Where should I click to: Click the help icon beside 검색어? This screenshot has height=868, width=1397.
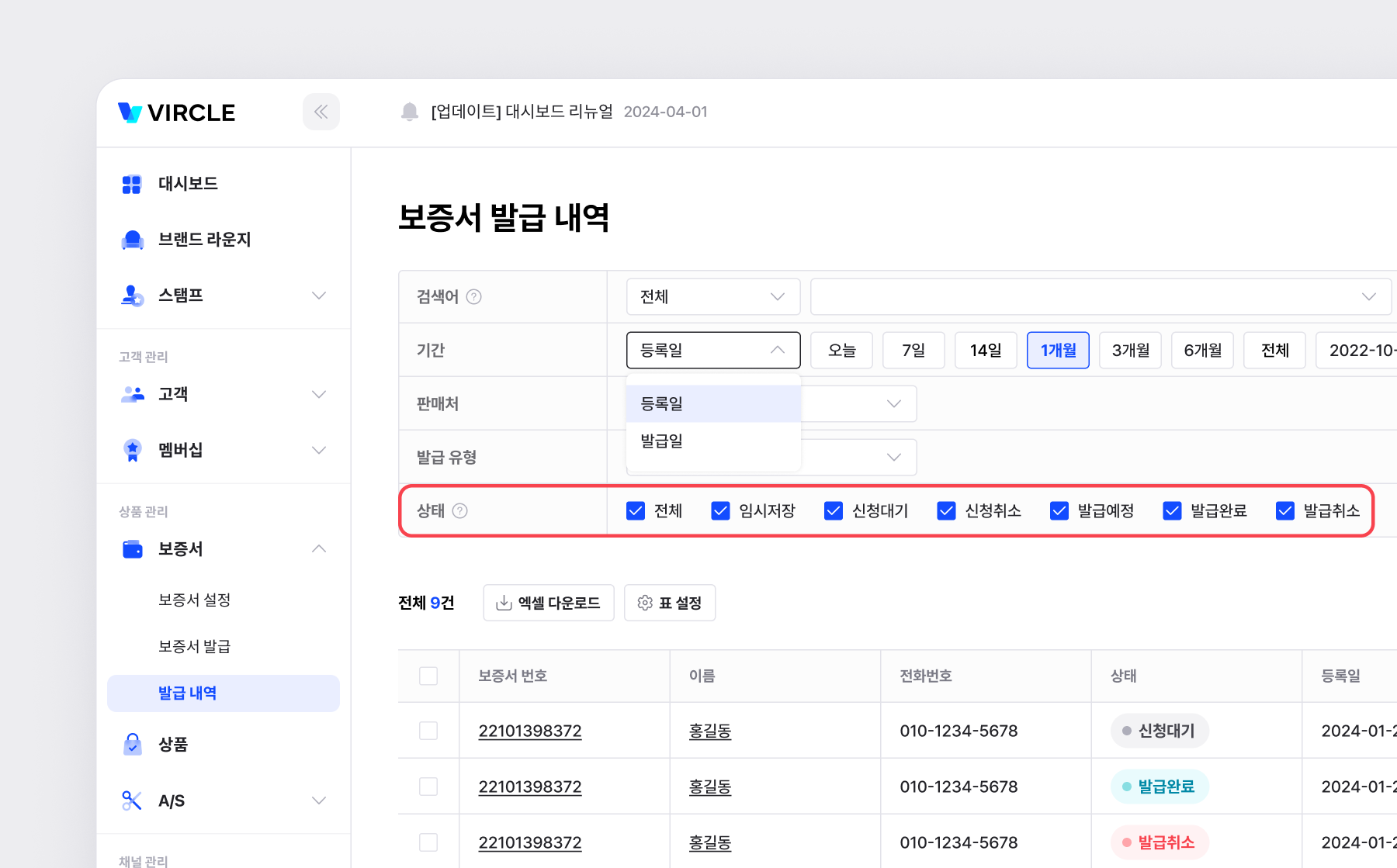point(473,297)
